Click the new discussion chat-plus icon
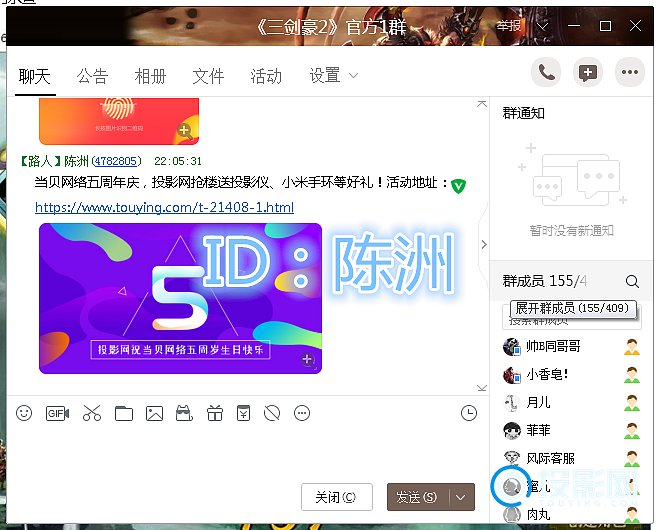 [588, 73]
